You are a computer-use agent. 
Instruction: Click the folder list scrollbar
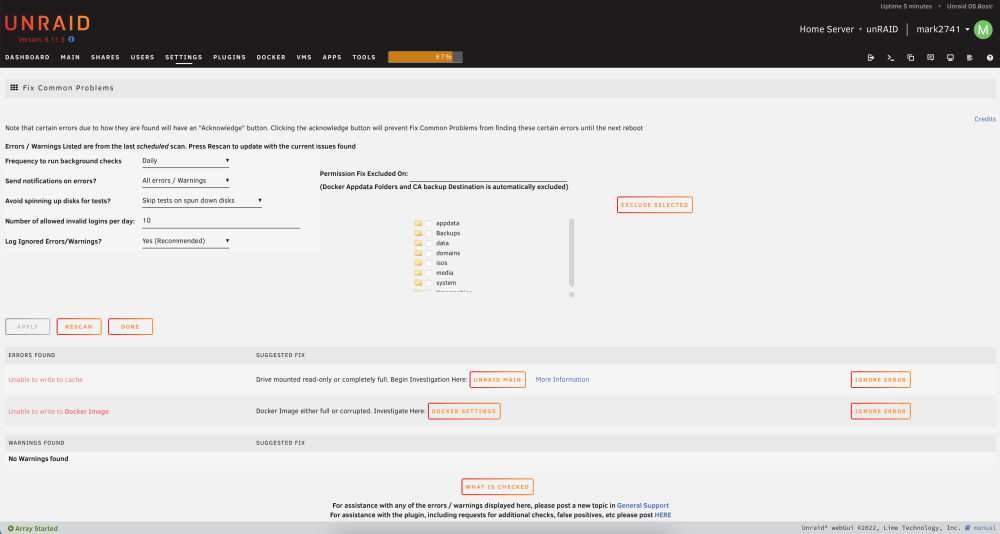571,253
